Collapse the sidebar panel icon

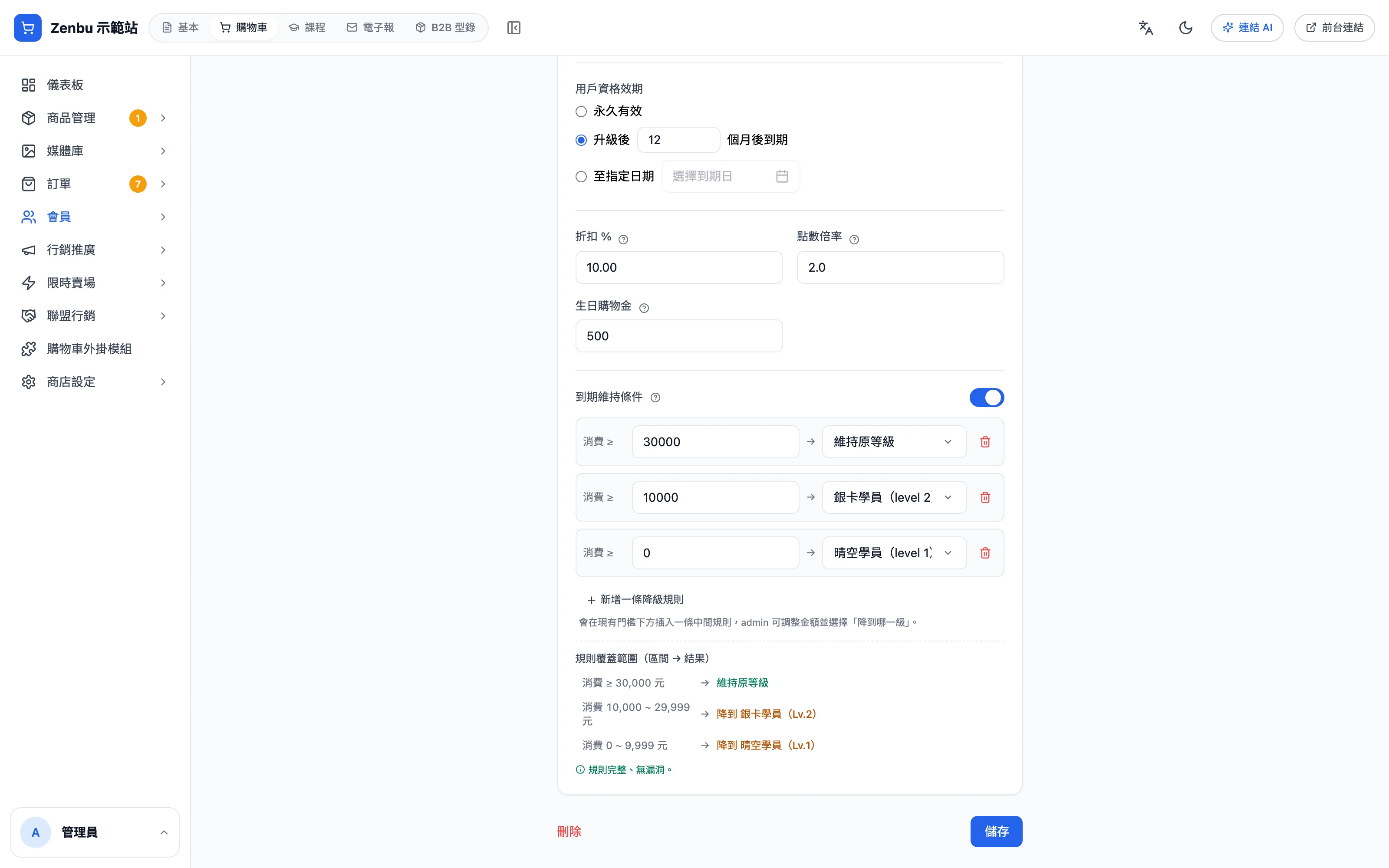point(513,27)
